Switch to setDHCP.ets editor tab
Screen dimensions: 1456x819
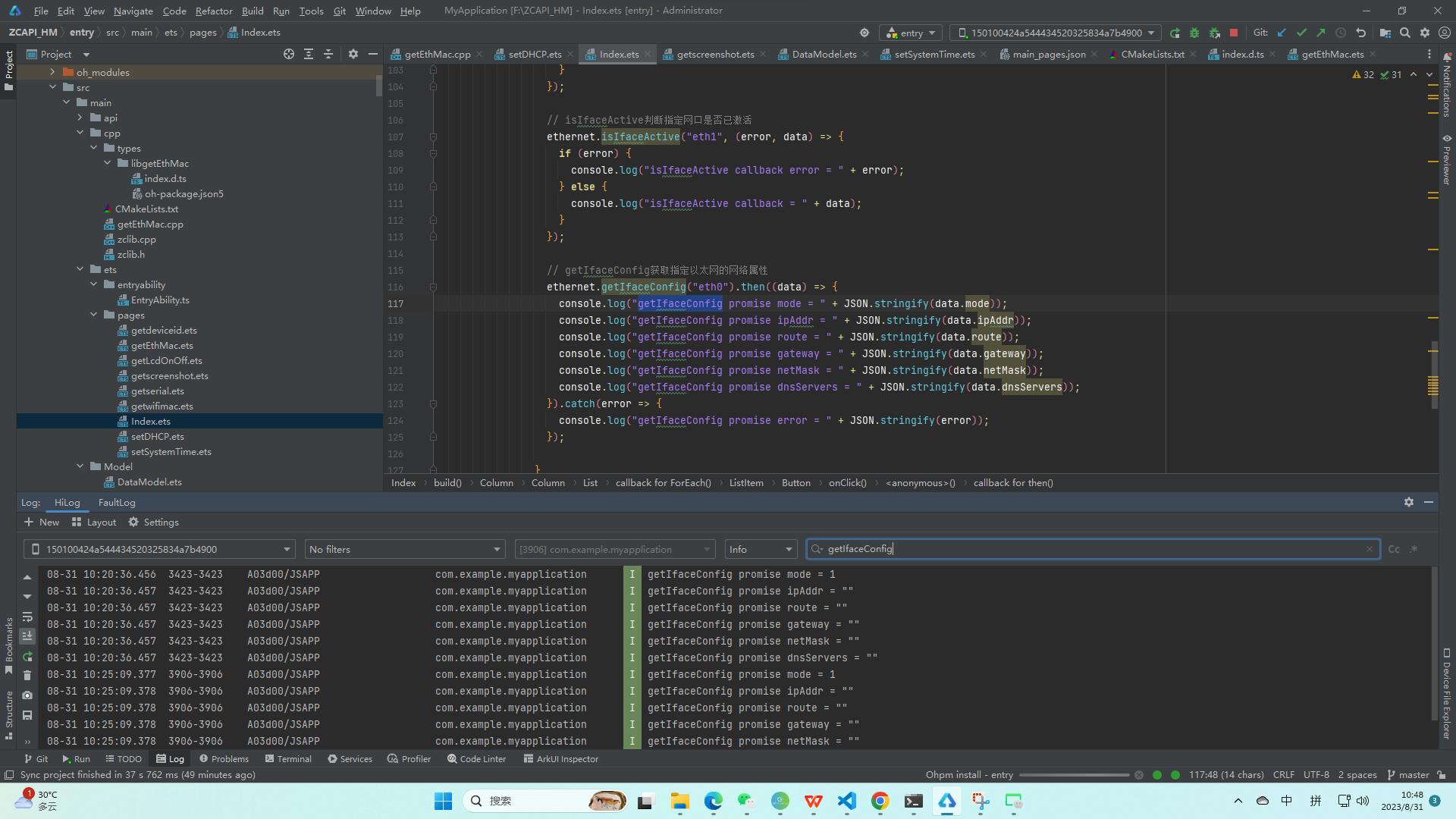point(535,54)
